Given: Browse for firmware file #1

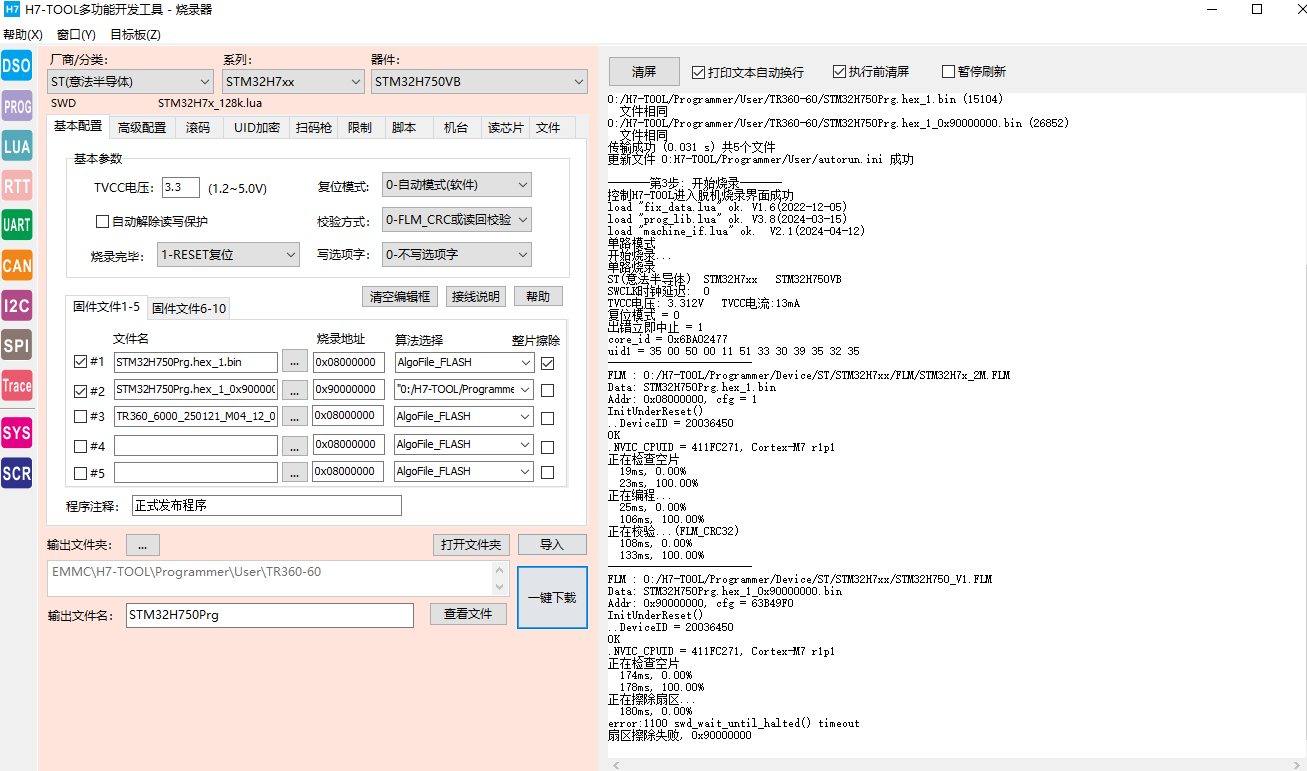Looking at the screenshot, I should pyautogui.click(x=294, y=362).
